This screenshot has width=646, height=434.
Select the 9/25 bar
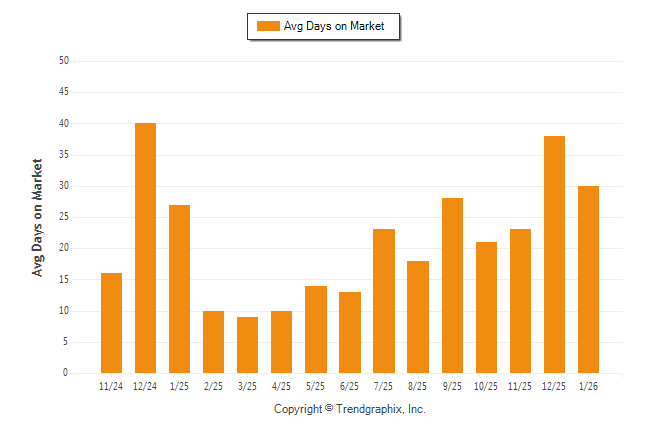452,286
